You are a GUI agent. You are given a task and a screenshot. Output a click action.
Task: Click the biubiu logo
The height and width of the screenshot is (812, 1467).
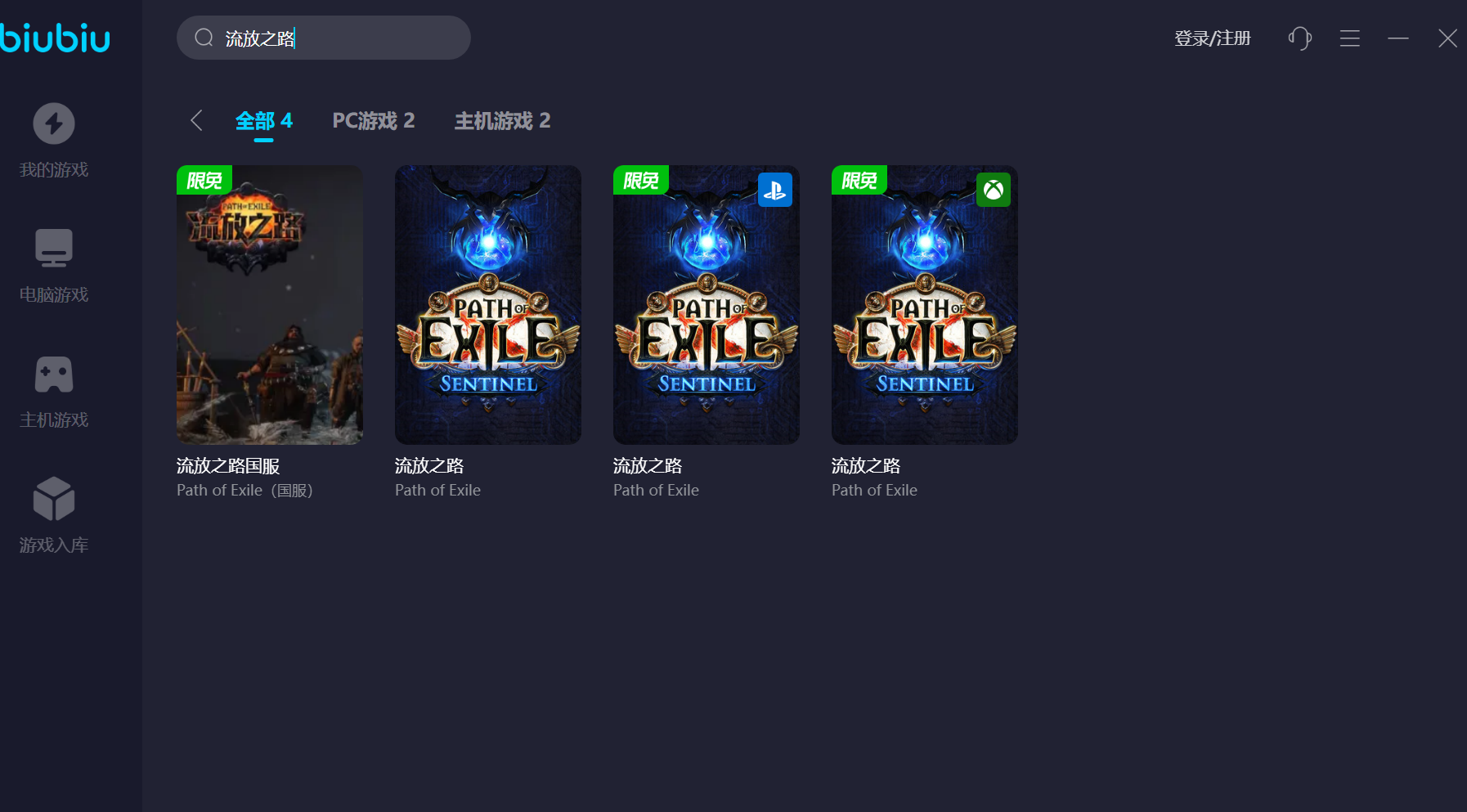55,38
